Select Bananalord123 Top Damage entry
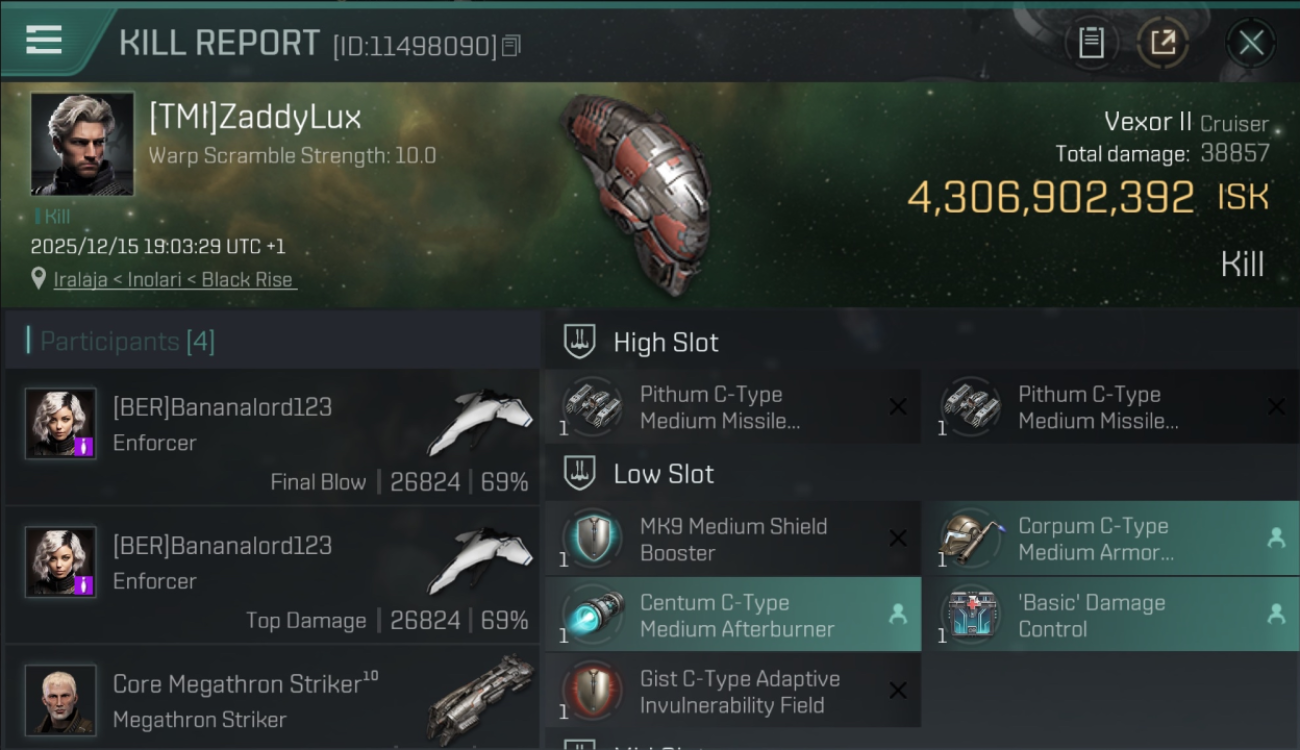 pos(272,576)
